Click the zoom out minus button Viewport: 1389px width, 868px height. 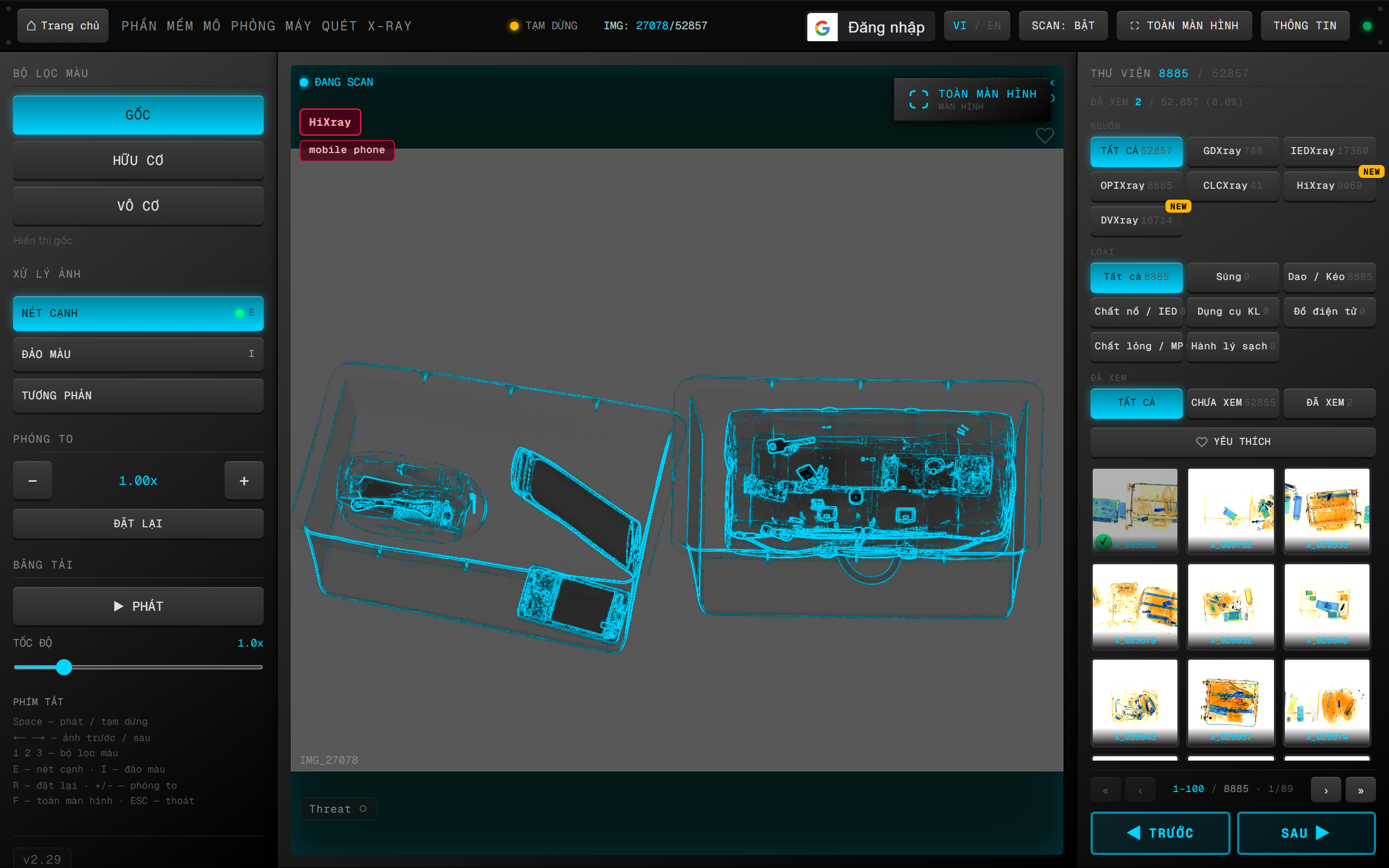[33, 481]
